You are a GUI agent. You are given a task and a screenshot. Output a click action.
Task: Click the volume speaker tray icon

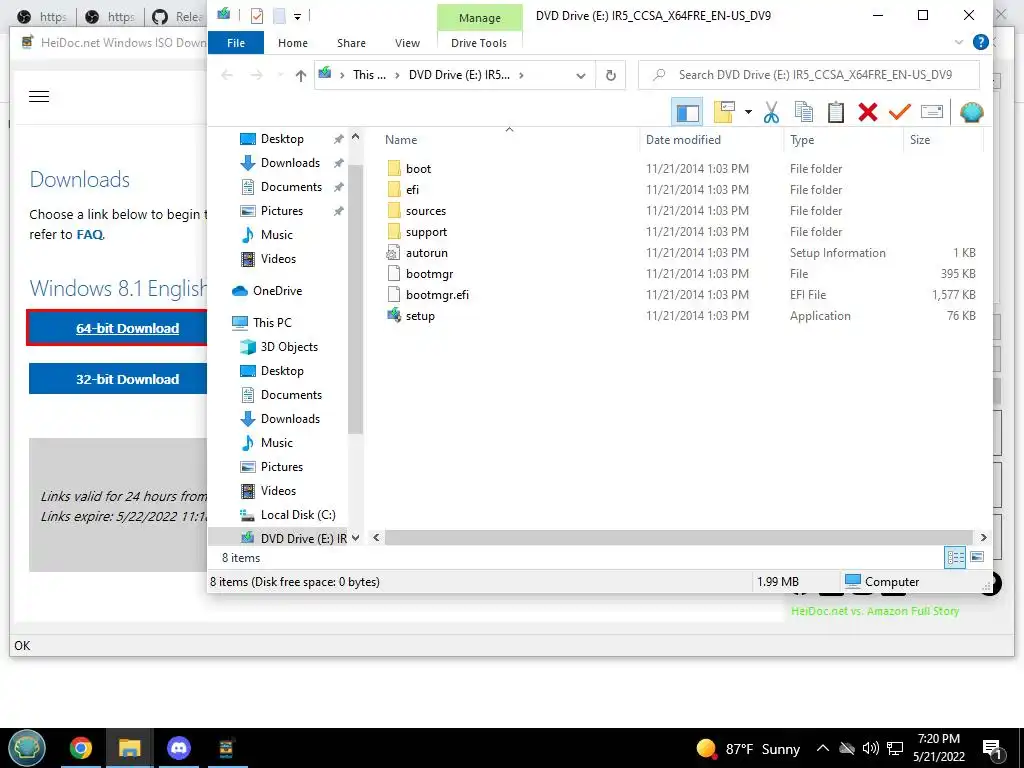(x=870, y=748)
